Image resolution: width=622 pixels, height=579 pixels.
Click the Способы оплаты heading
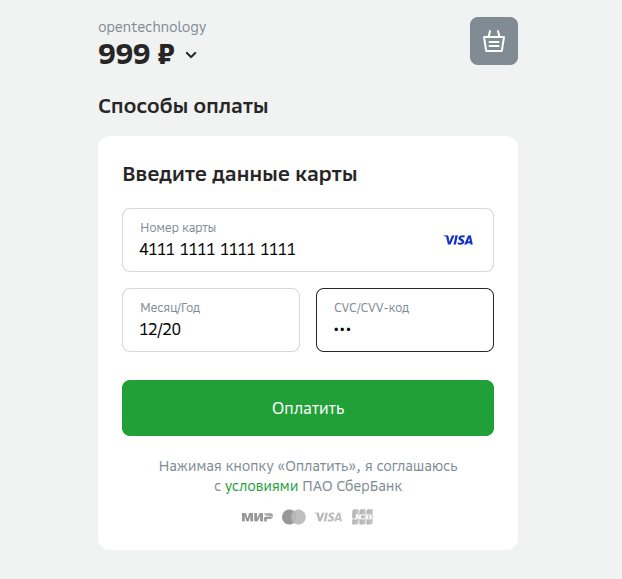coord(183,106)
